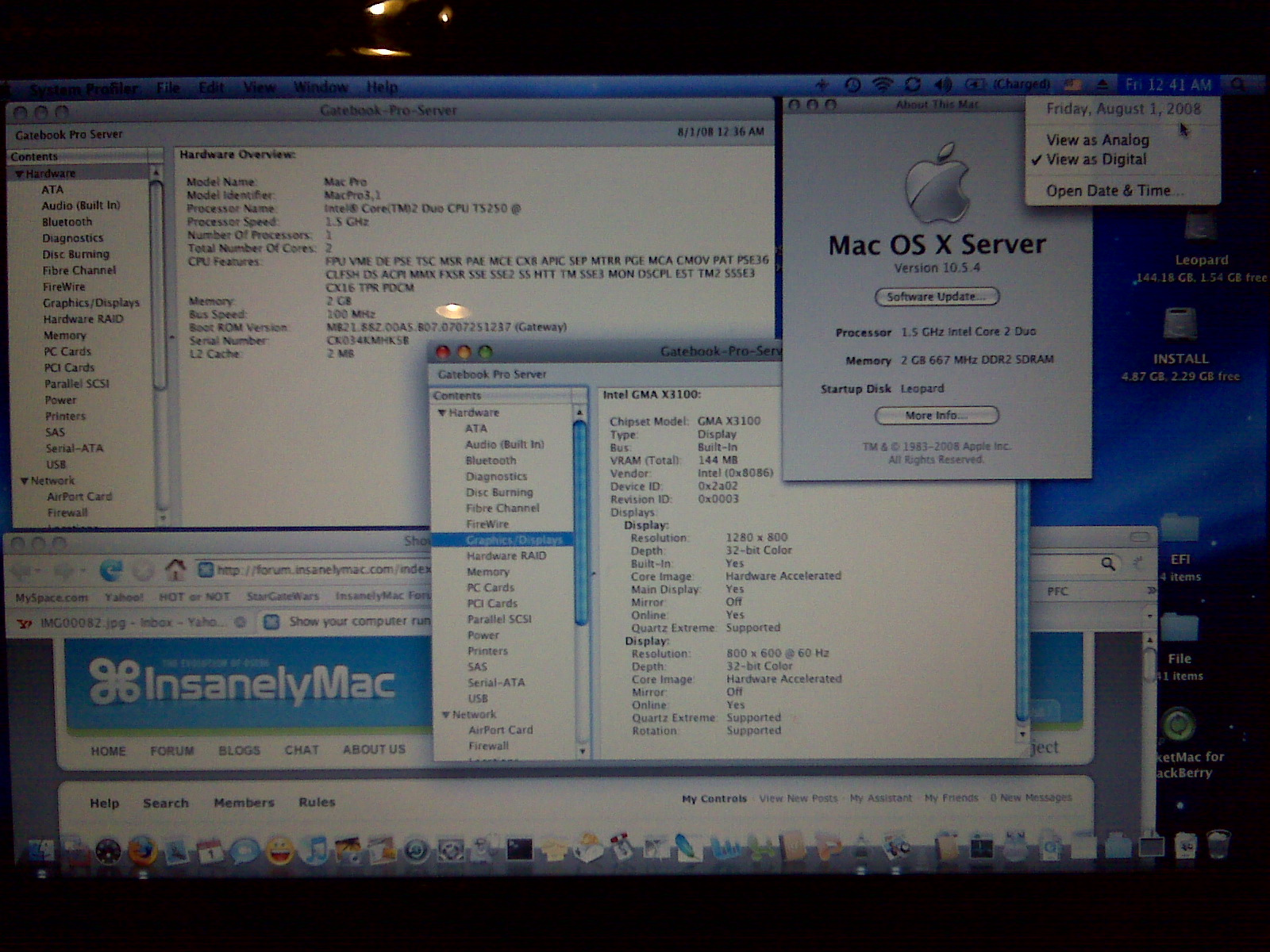Select Graphics/Displays in front profiler window
The height and width of the screenshot is (952, 1270).
click(502, 539)
